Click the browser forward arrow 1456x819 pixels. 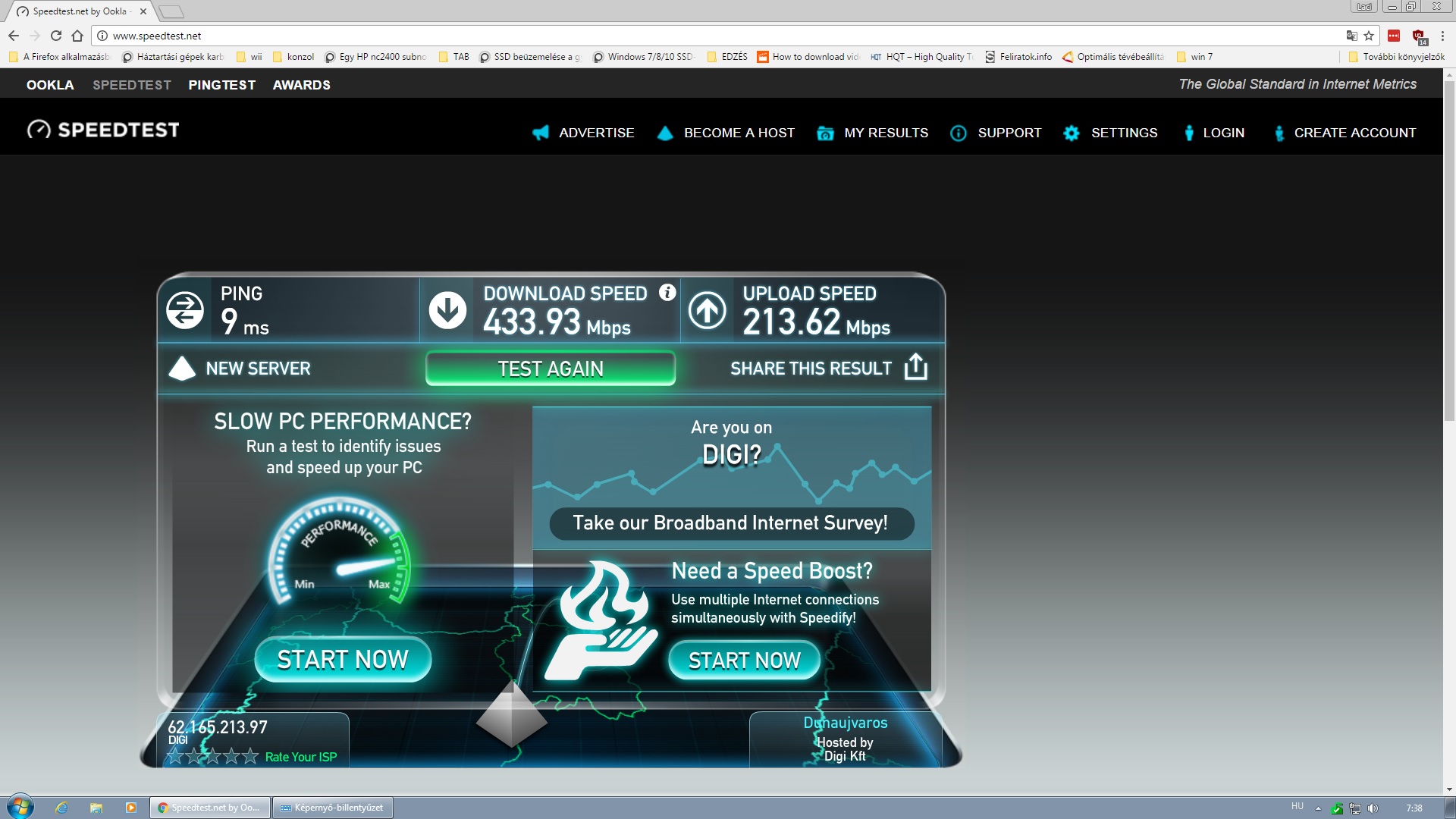click(35, 36)
